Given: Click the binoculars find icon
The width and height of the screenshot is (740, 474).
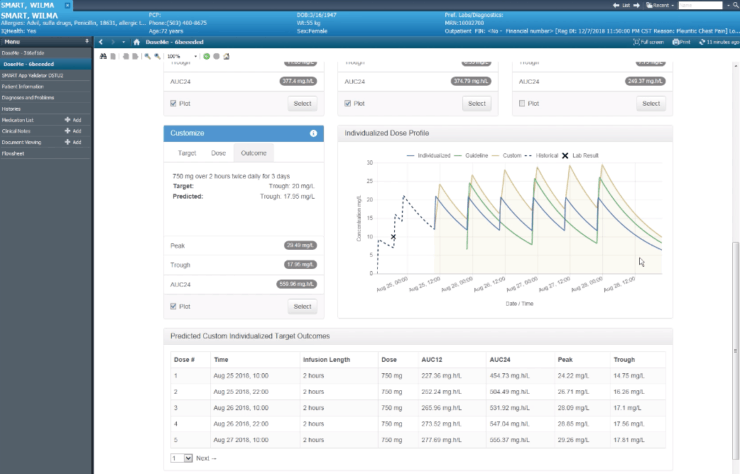Looking at the screenshot, I should [103, 56].
